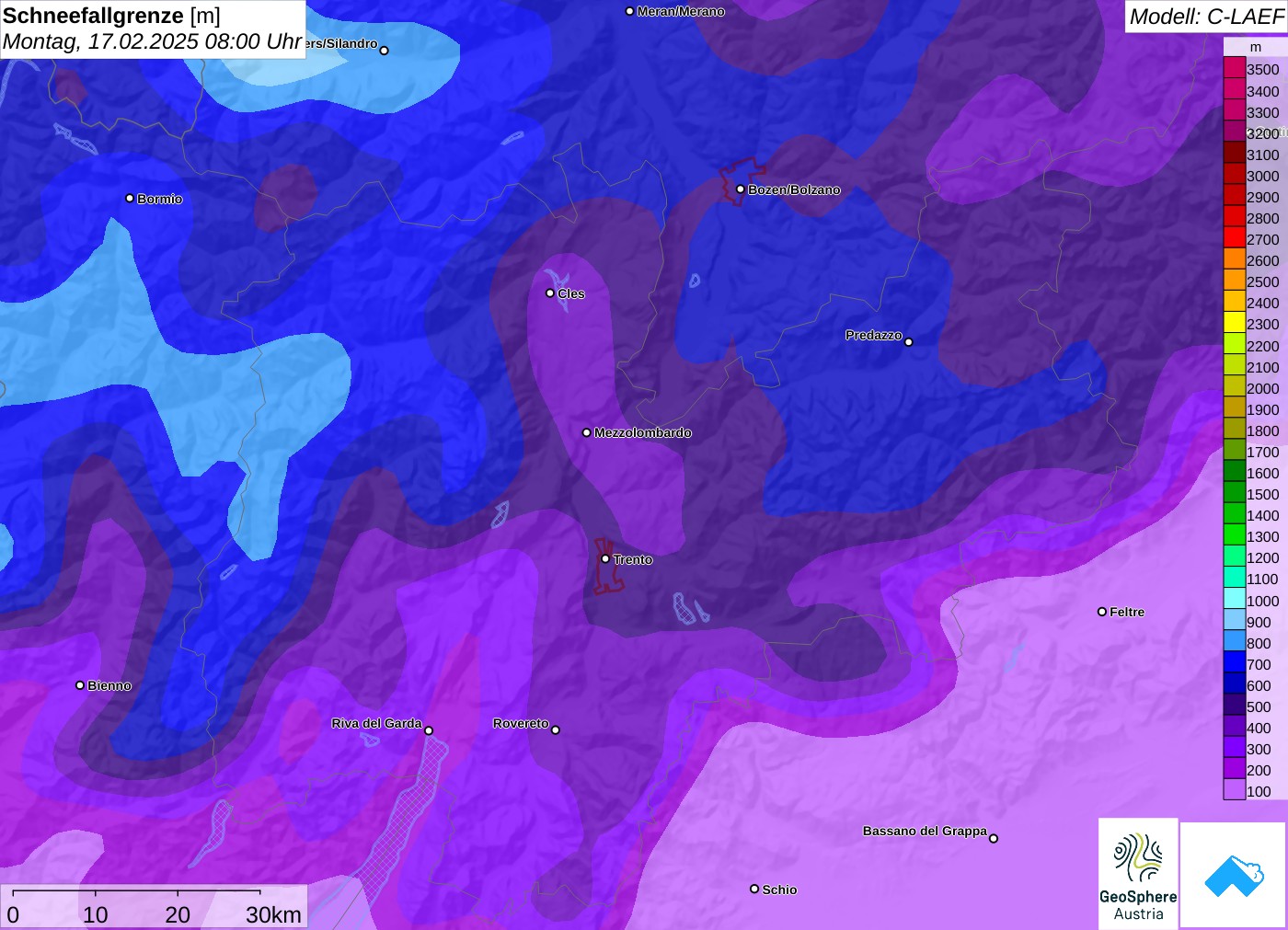Click the 500 m dark purple swatch

coord(1235,705)
